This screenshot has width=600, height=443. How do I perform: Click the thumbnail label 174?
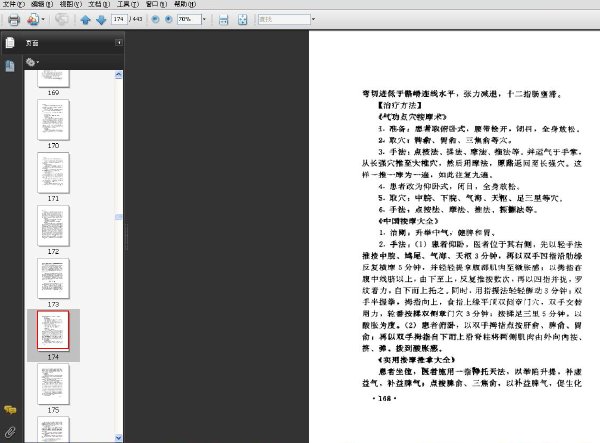tap(53, 357)
